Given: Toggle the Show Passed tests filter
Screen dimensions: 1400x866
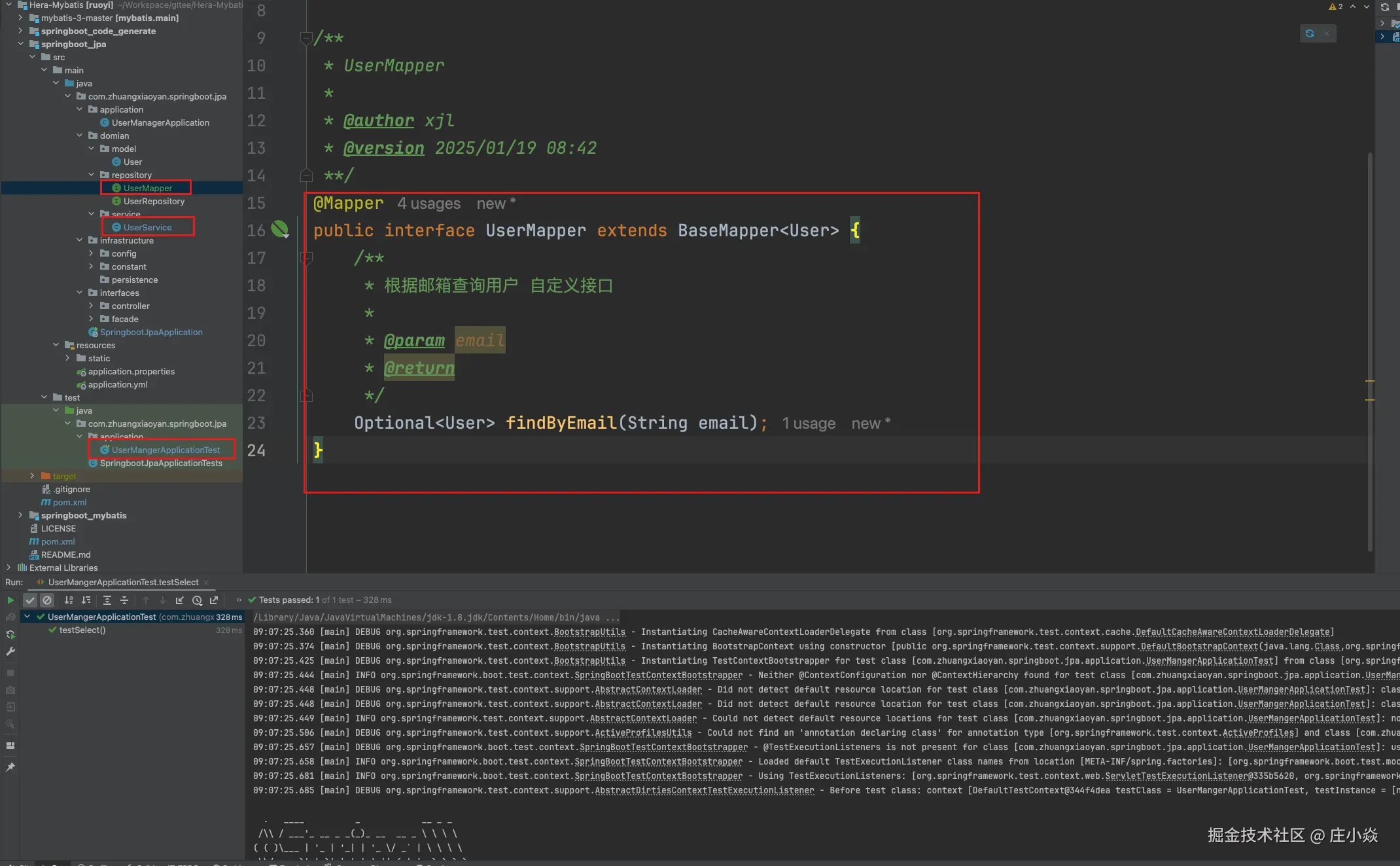Looking at the screenshot, I should [30, 600].
